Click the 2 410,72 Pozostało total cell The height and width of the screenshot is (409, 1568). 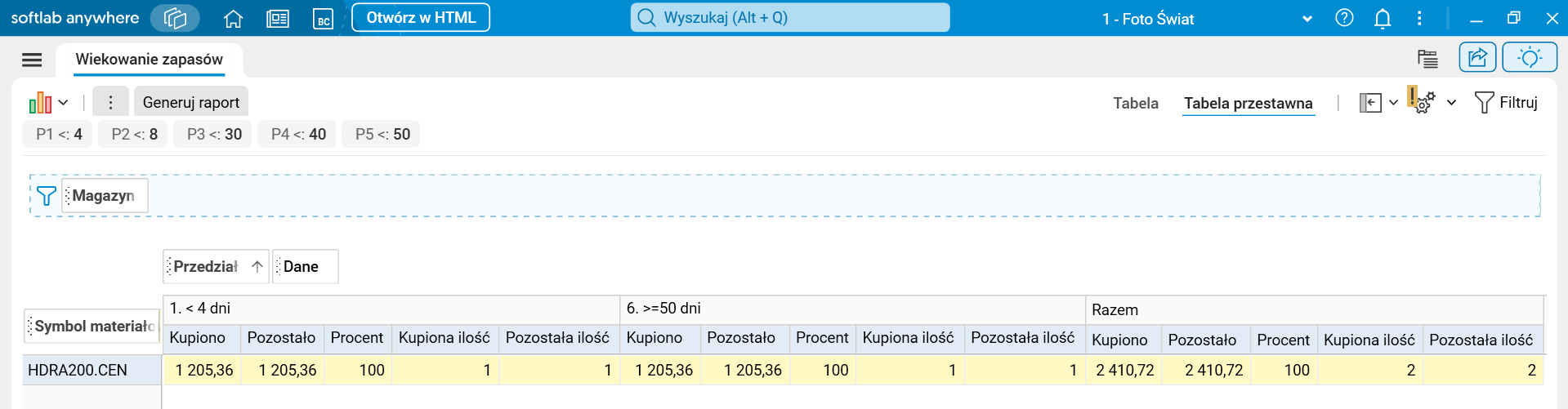[1206, 370]
